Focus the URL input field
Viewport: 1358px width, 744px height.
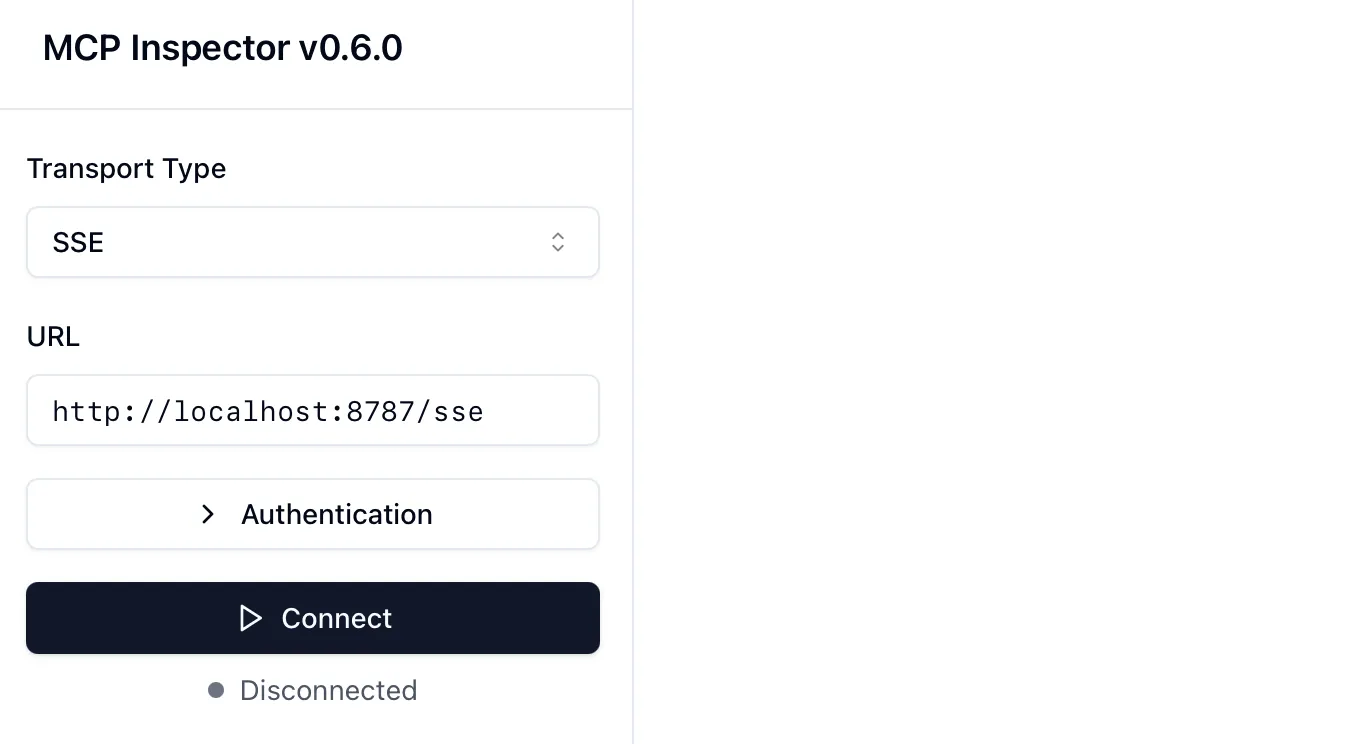[x=312, y=410]
